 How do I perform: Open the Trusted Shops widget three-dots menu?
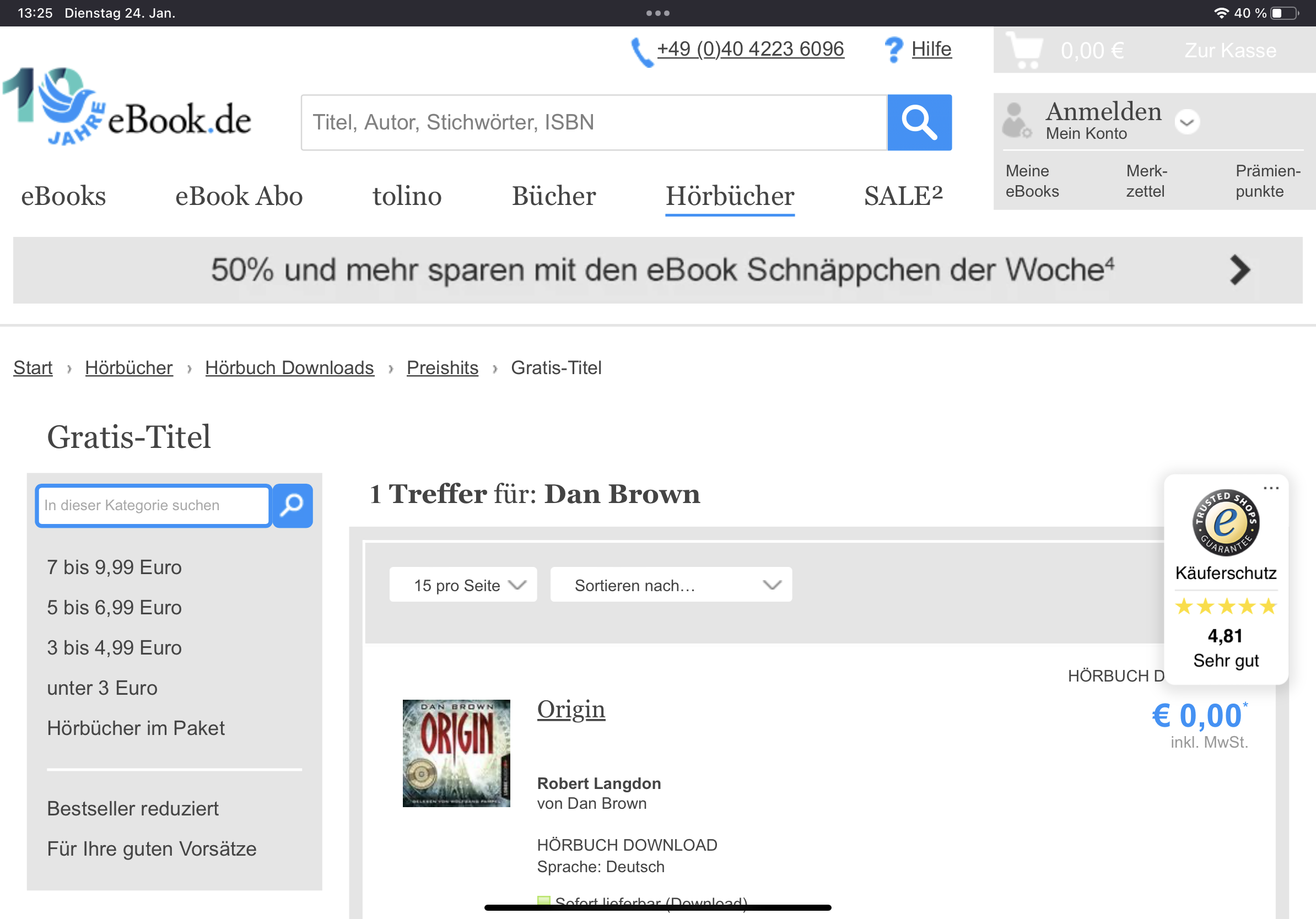[x=1271, y=488]
